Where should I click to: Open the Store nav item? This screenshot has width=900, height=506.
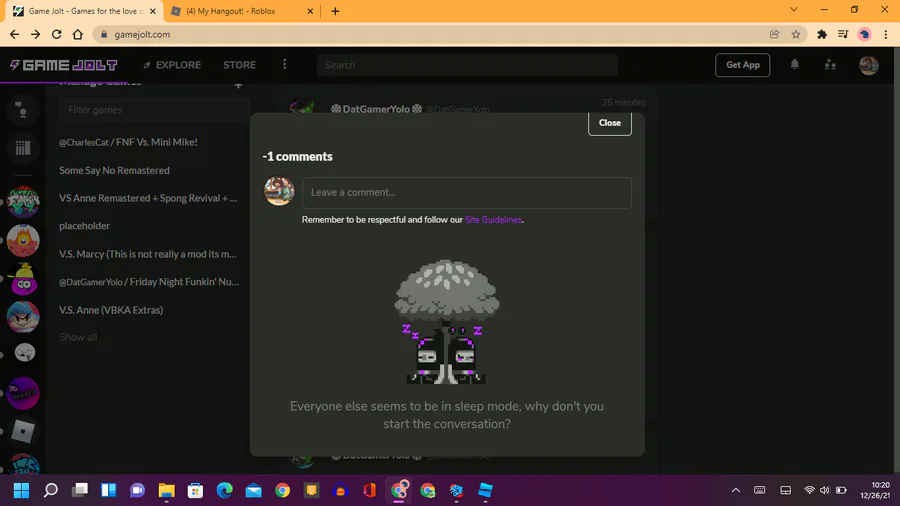click(x=239, y=65)
